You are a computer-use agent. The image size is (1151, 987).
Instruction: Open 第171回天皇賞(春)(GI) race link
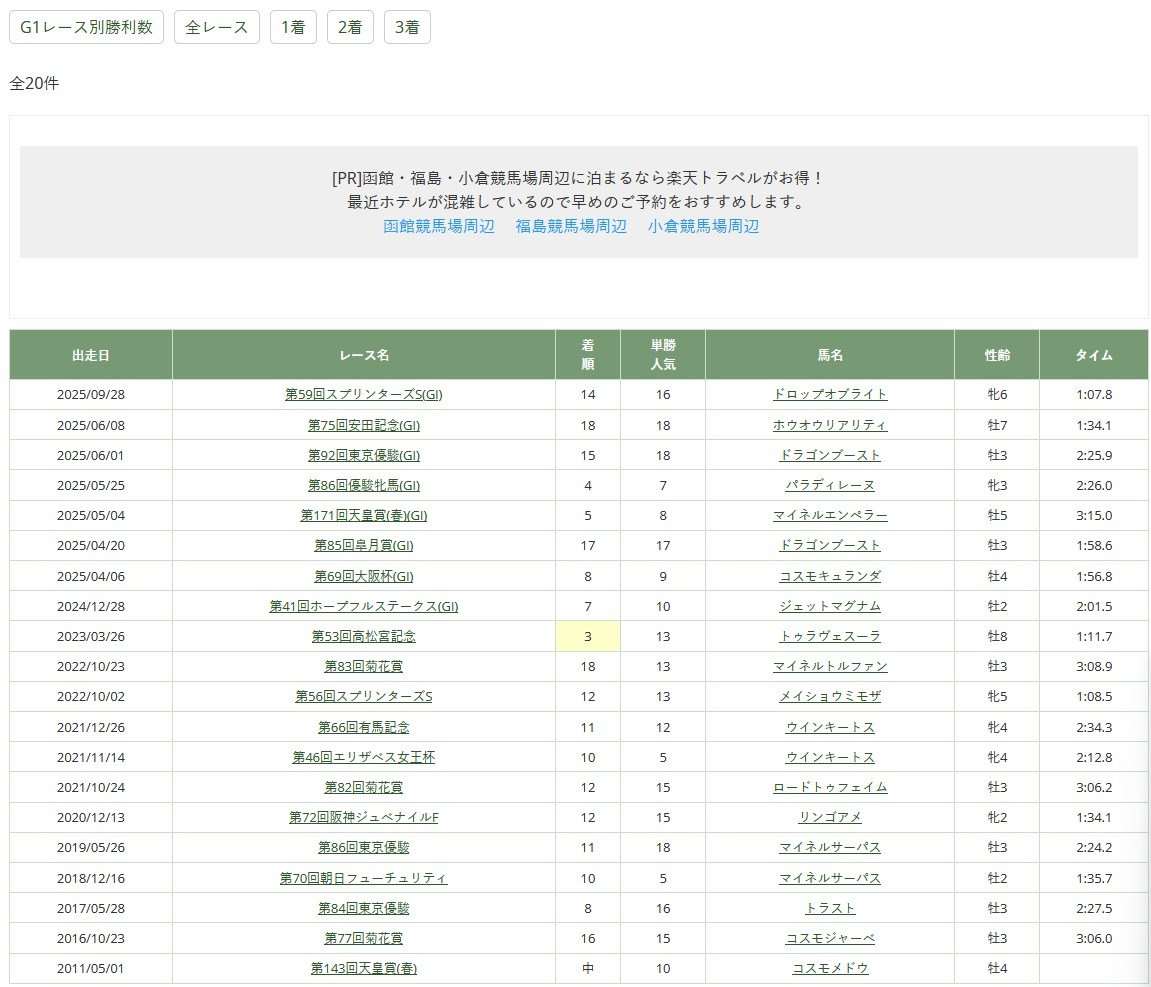[364, 515]
